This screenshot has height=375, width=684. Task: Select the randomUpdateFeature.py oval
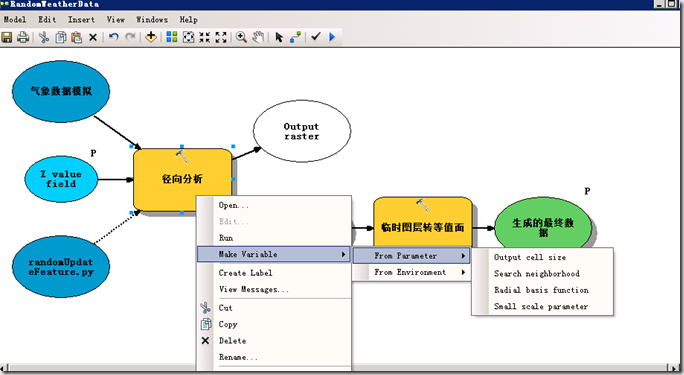tap(61, 267)
